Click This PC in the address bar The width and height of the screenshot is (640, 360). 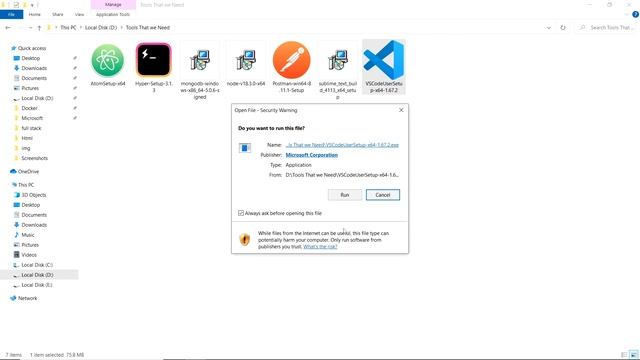pos(68,28)
